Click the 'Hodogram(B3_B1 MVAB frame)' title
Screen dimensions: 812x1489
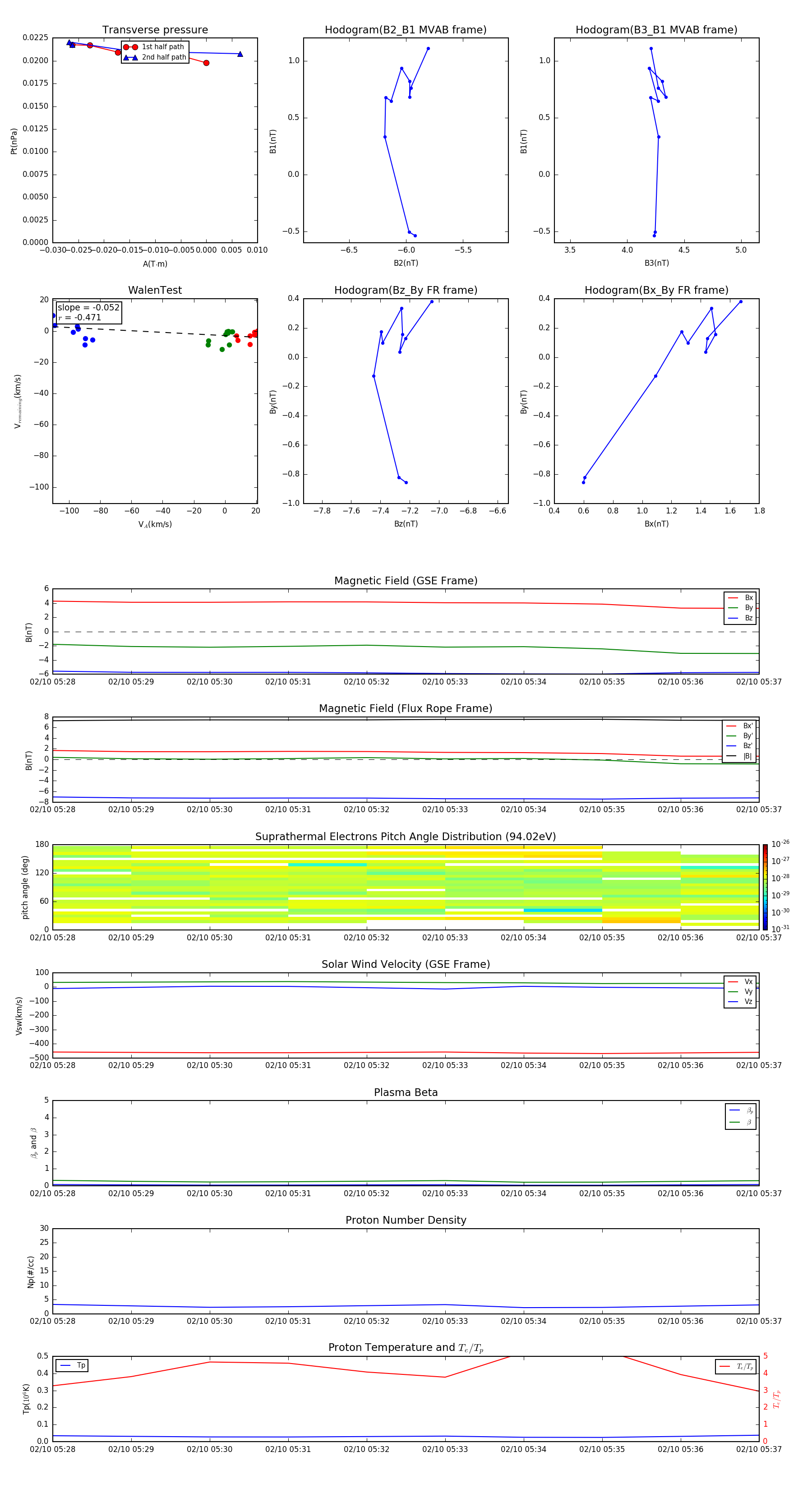click(656, 30)
